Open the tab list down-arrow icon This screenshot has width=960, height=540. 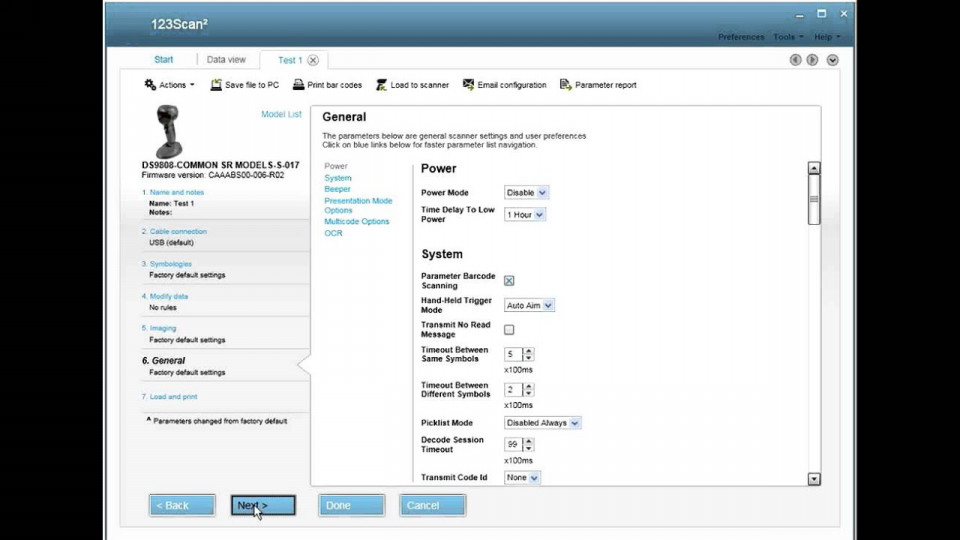pyautogui.click(x=832, y=60)
